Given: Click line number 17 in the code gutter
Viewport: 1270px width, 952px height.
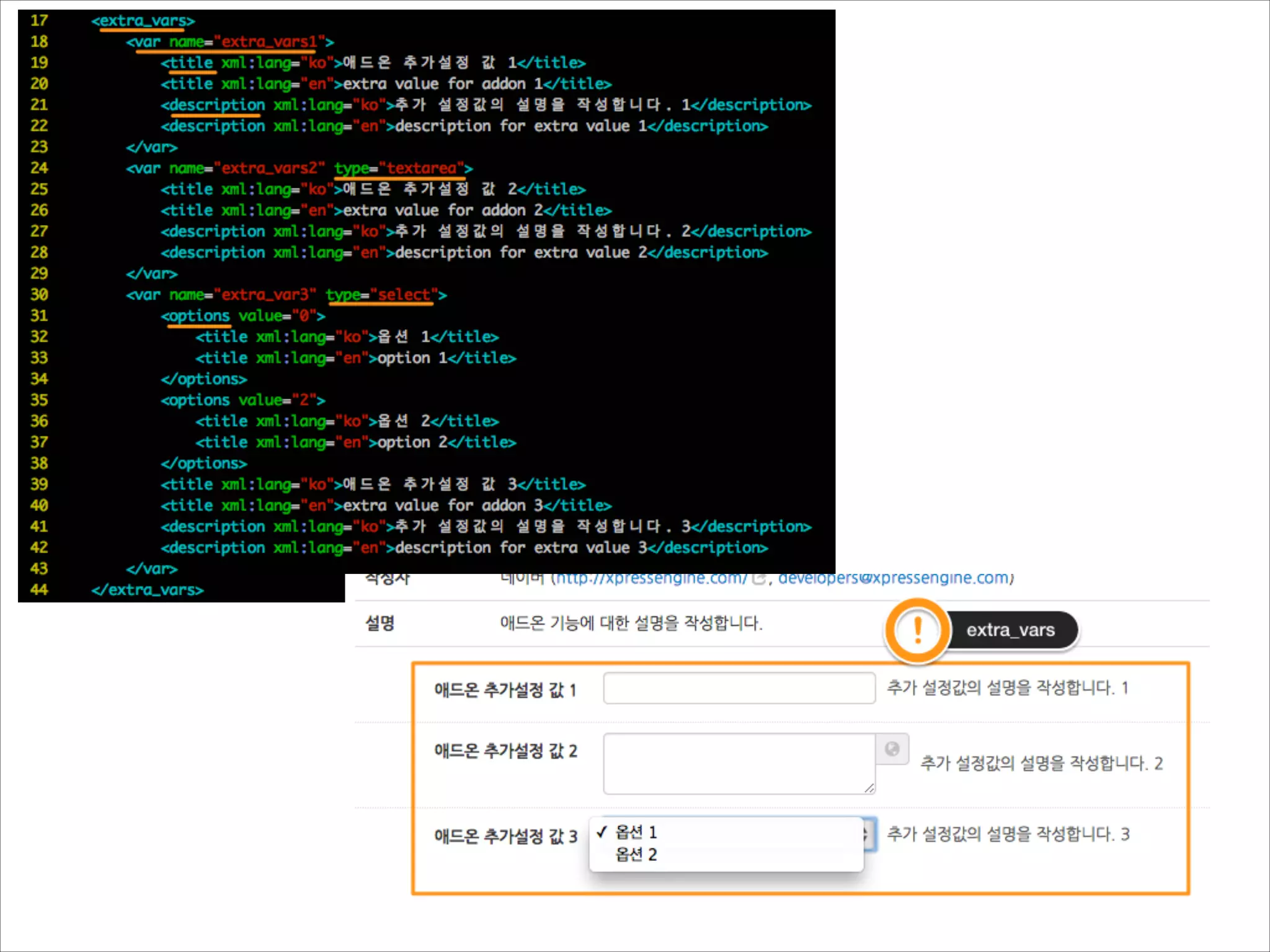Looking at the screenshot, I should (x=39, y=20).
